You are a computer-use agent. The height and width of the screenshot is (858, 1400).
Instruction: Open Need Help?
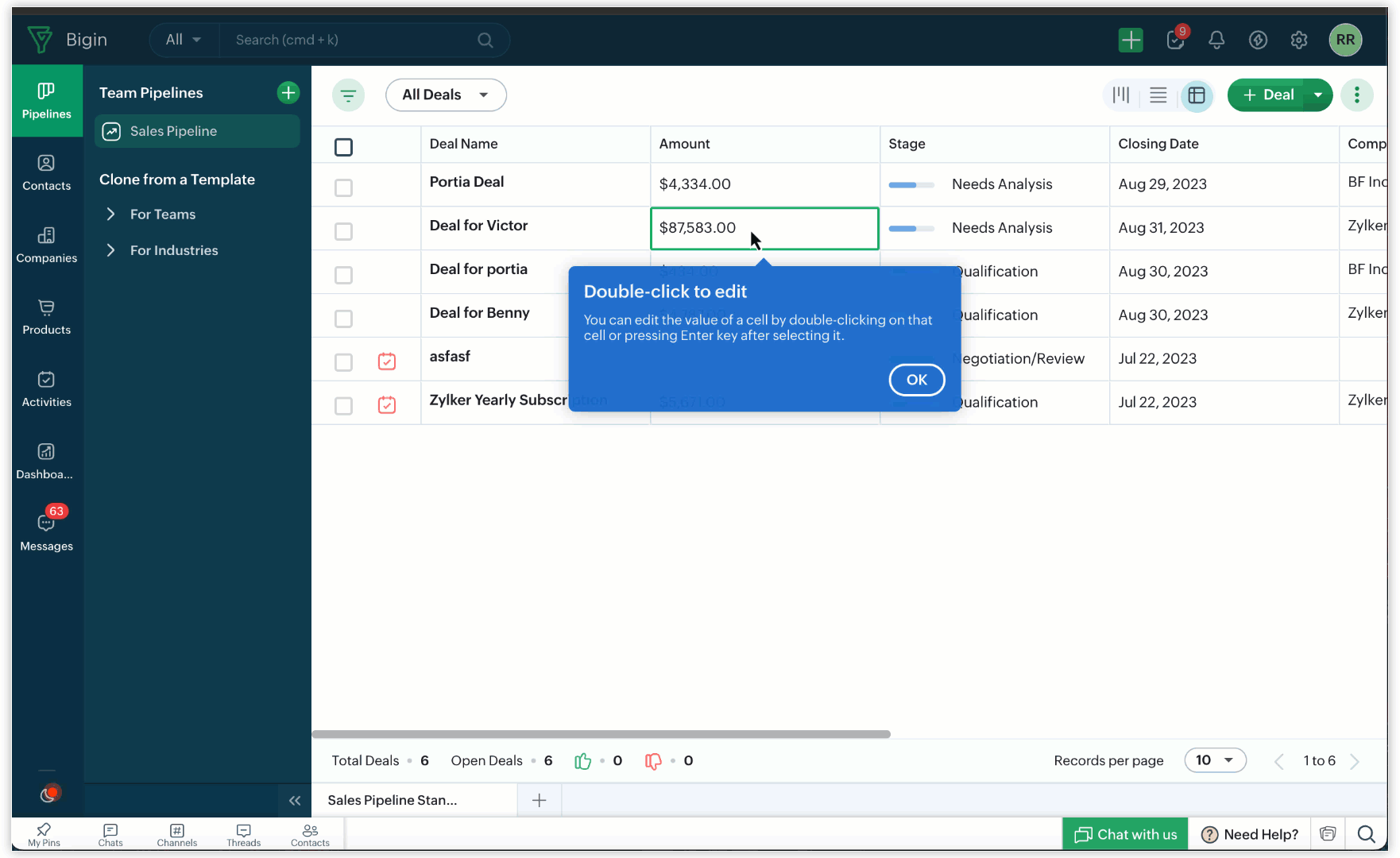(x=1250, y=834)
